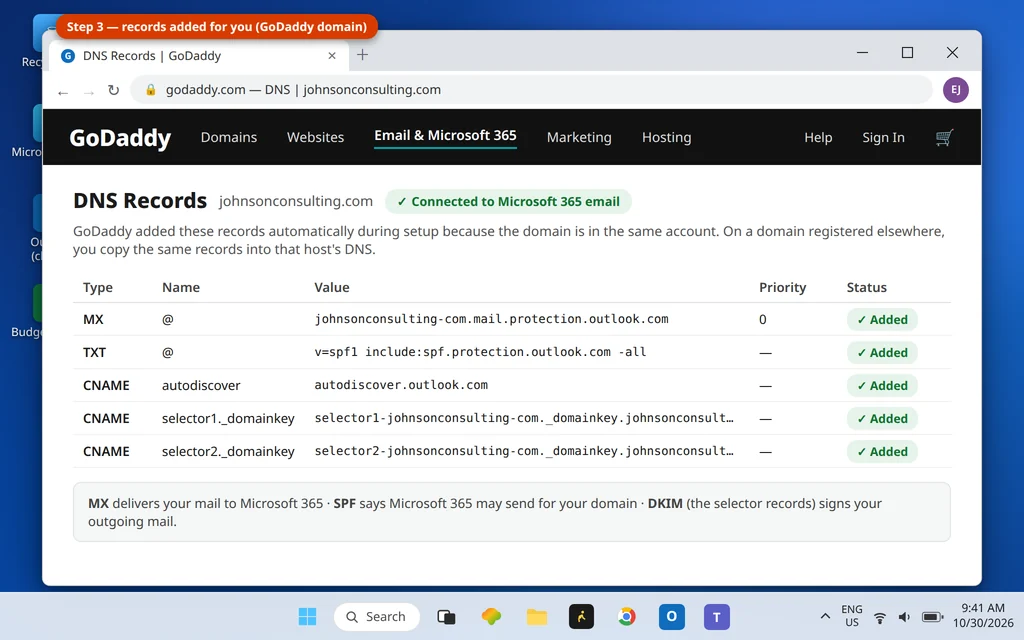This screenshot has height=640, width=1024.
Task: Click Added status for selector1._domainkey
Action: point(882,419)
